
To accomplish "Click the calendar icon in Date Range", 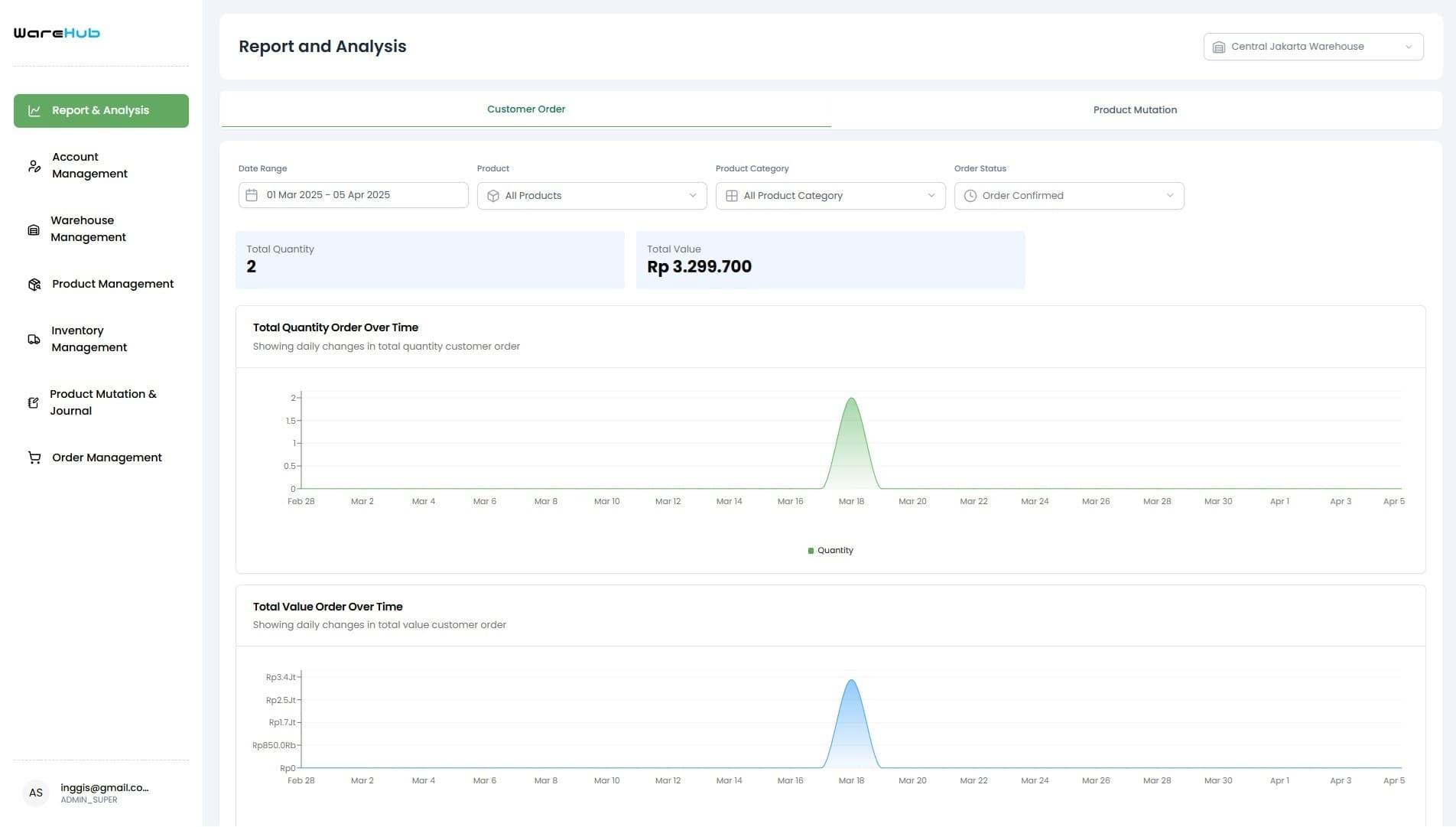I will 252,195.
